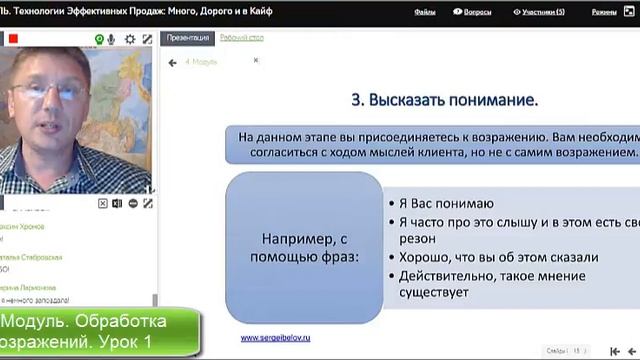Go back using arrow beside 4 Модуль
This screenshot has width=640, height=360.
point(172,63)
